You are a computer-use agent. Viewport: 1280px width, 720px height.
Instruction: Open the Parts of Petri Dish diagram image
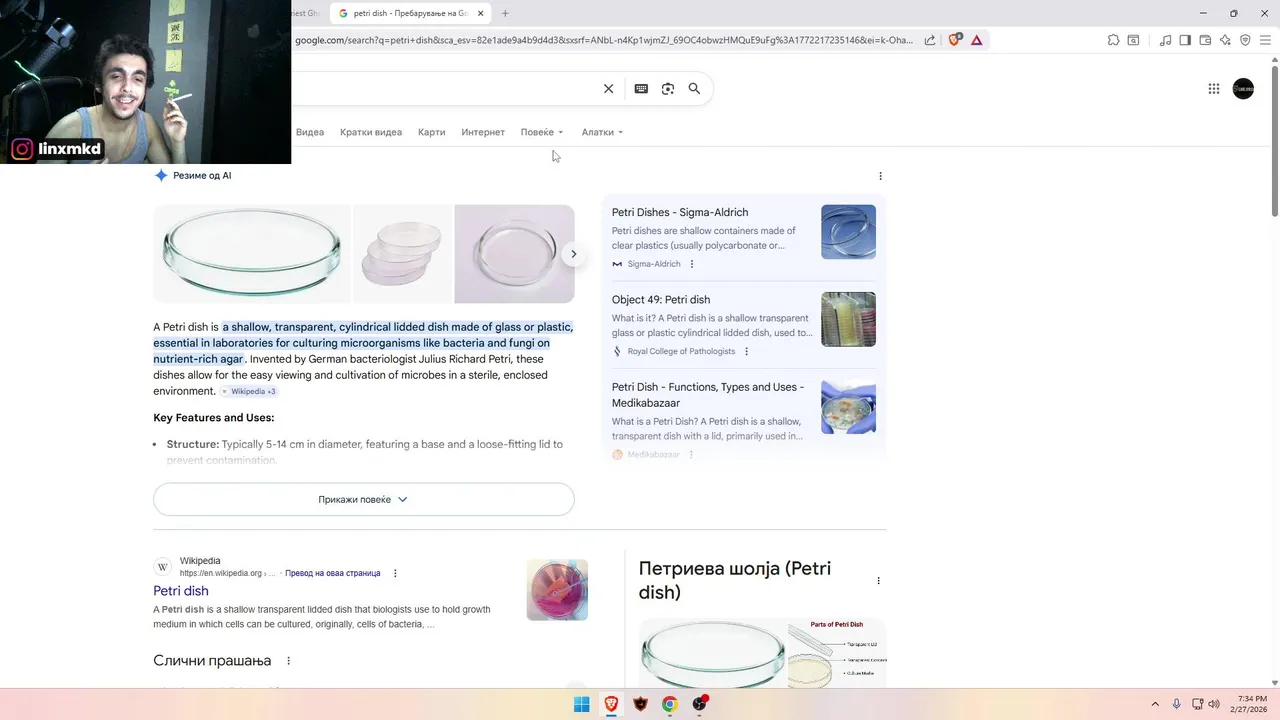click(837, 653)
